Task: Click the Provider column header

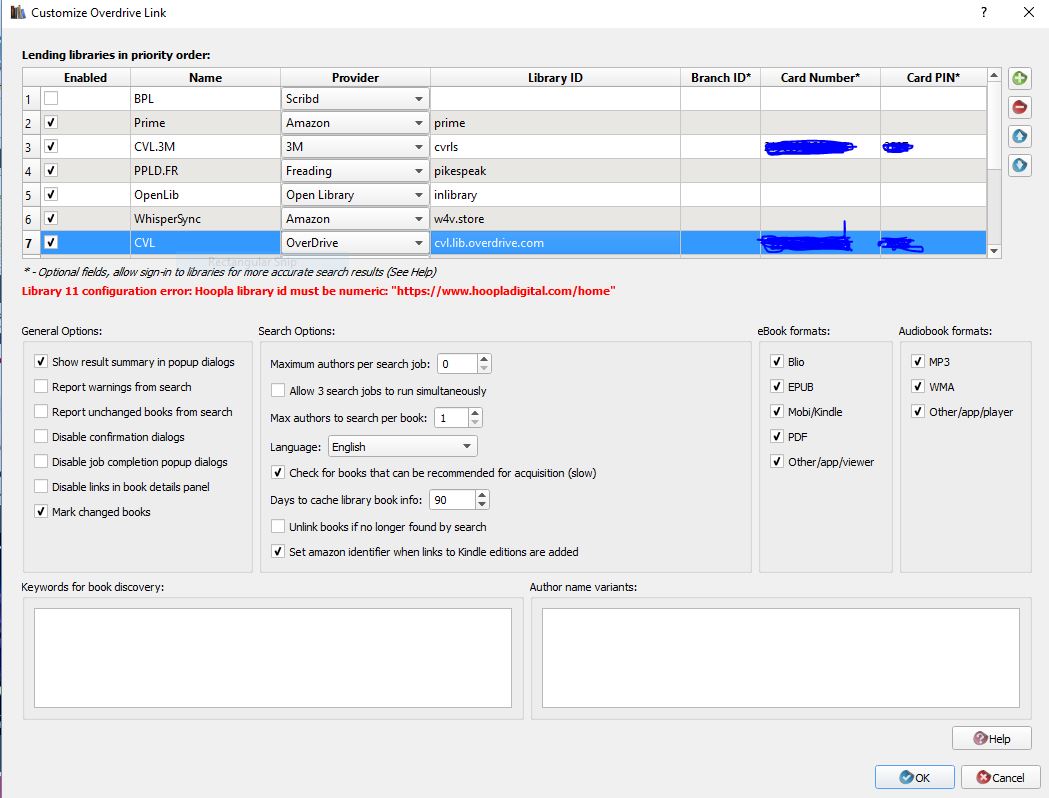Action: point(355,78)
